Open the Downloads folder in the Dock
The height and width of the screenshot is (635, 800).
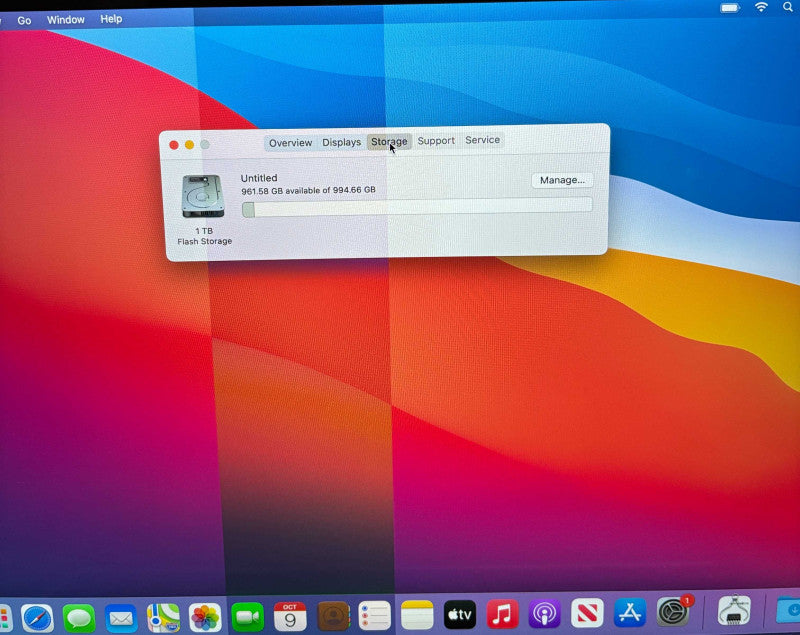(x=788, y=609)
